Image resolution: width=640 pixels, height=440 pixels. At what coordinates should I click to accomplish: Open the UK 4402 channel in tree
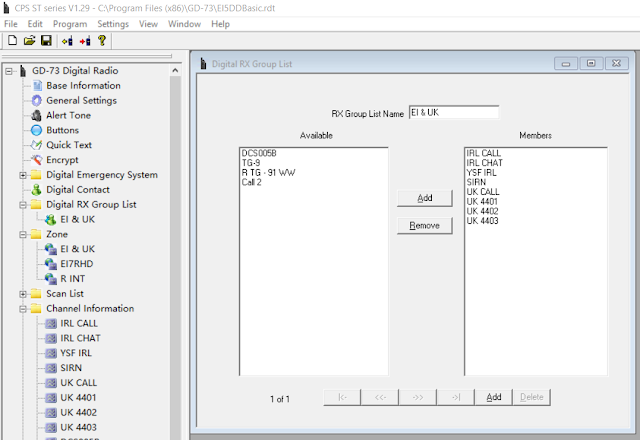pyautogui.click(x=78, y=412)
